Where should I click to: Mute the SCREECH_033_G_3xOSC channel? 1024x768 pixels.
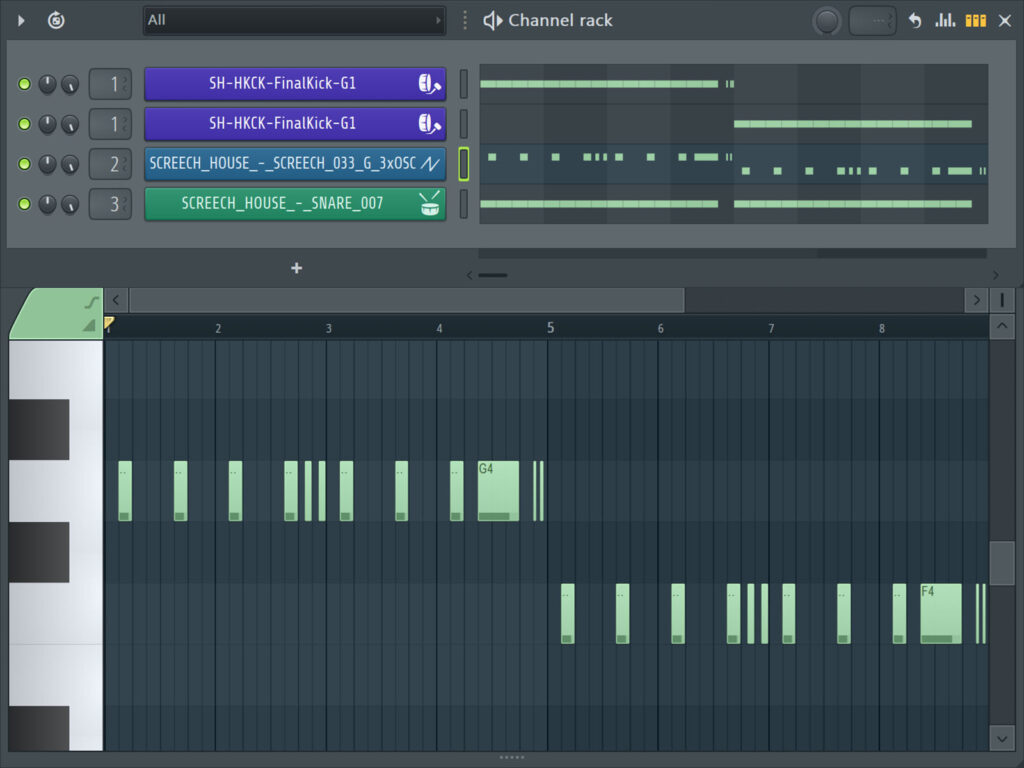(24, 164)
